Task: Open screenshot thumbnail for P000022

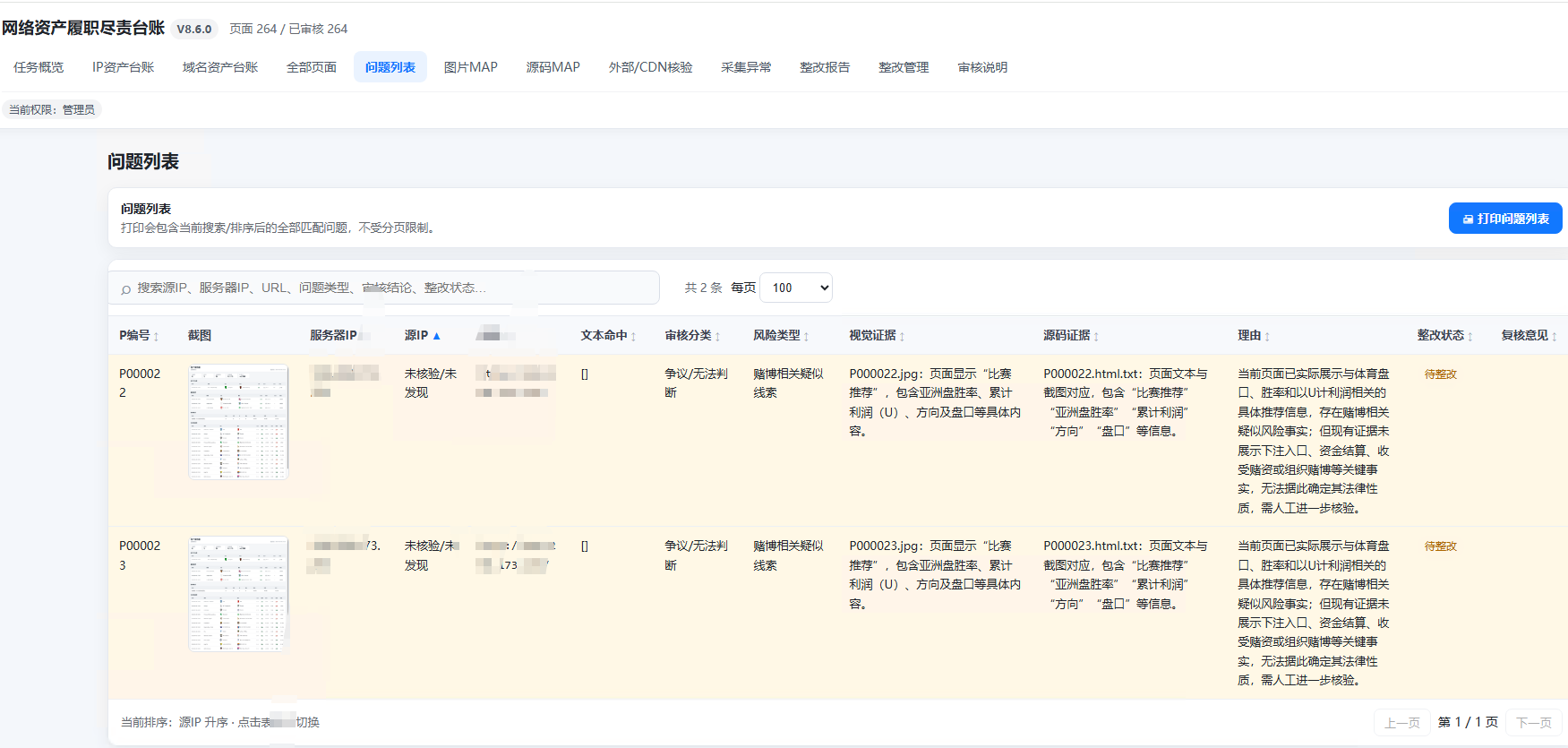Action: pos(238,422)
